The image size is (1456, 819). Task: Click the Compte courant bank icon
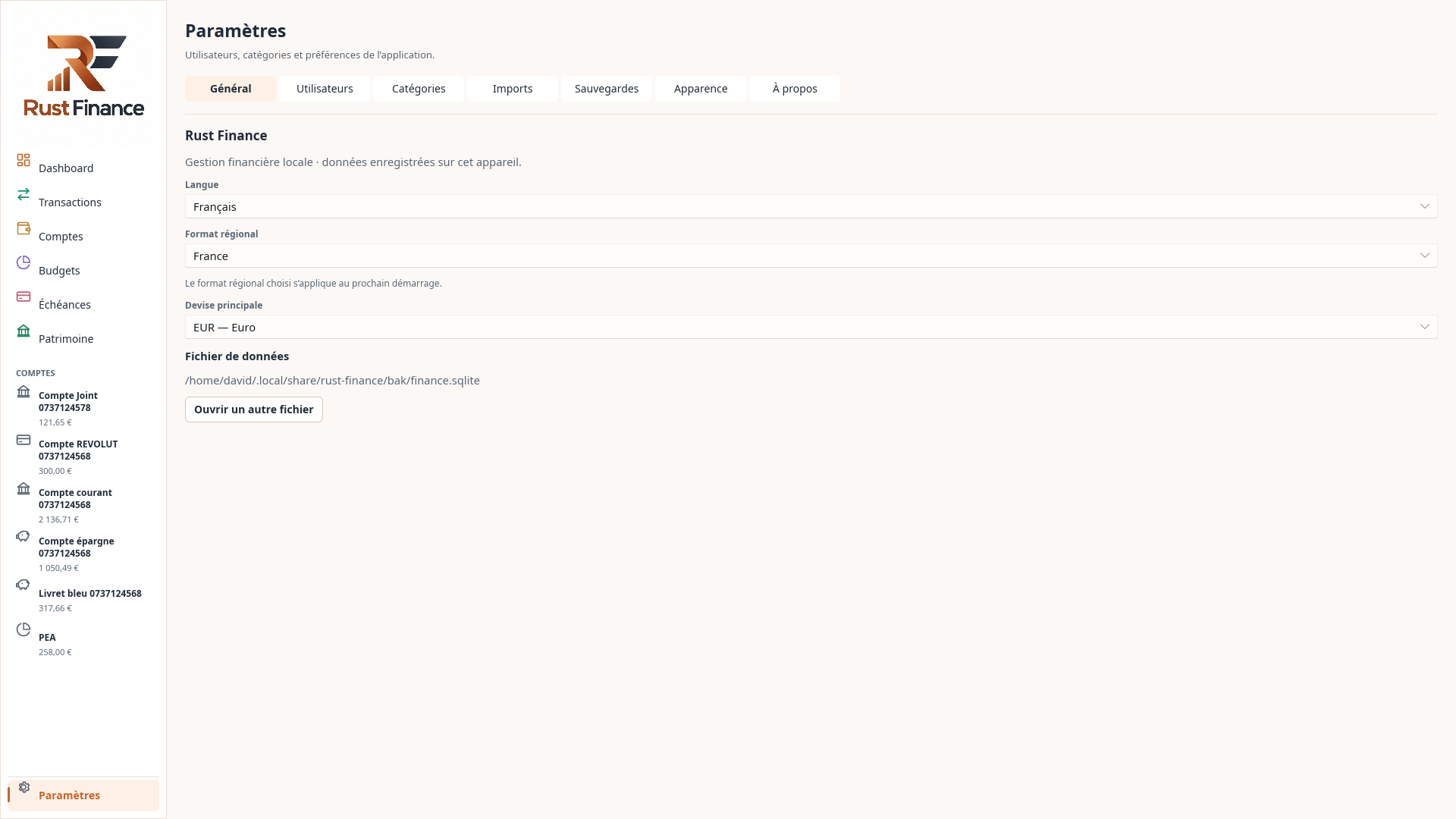pos(24,488)
